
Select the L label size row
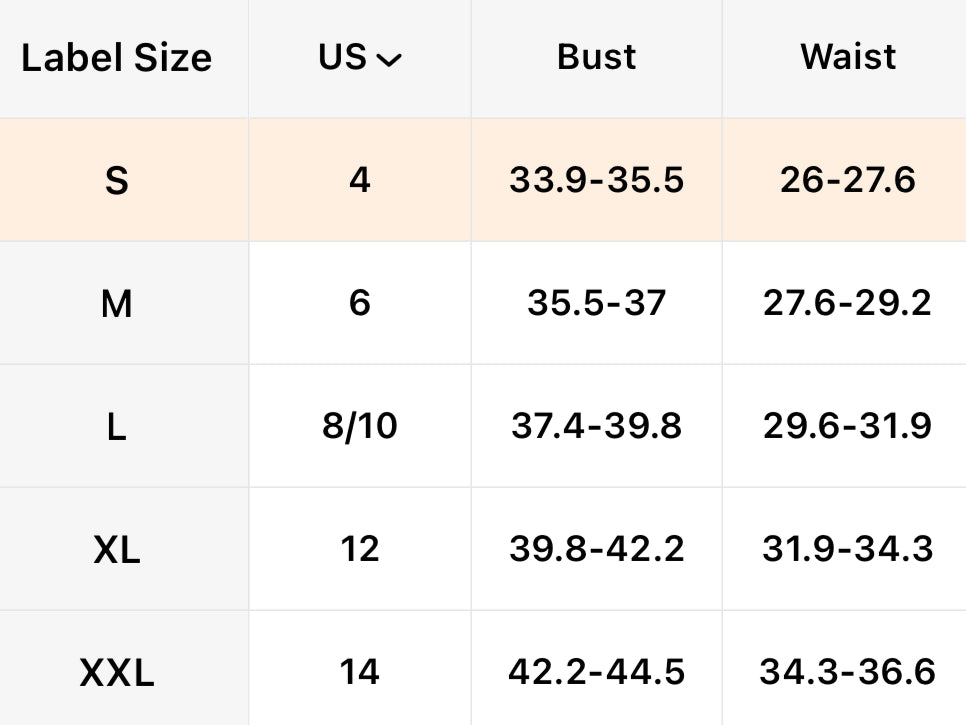pos(116,427)
